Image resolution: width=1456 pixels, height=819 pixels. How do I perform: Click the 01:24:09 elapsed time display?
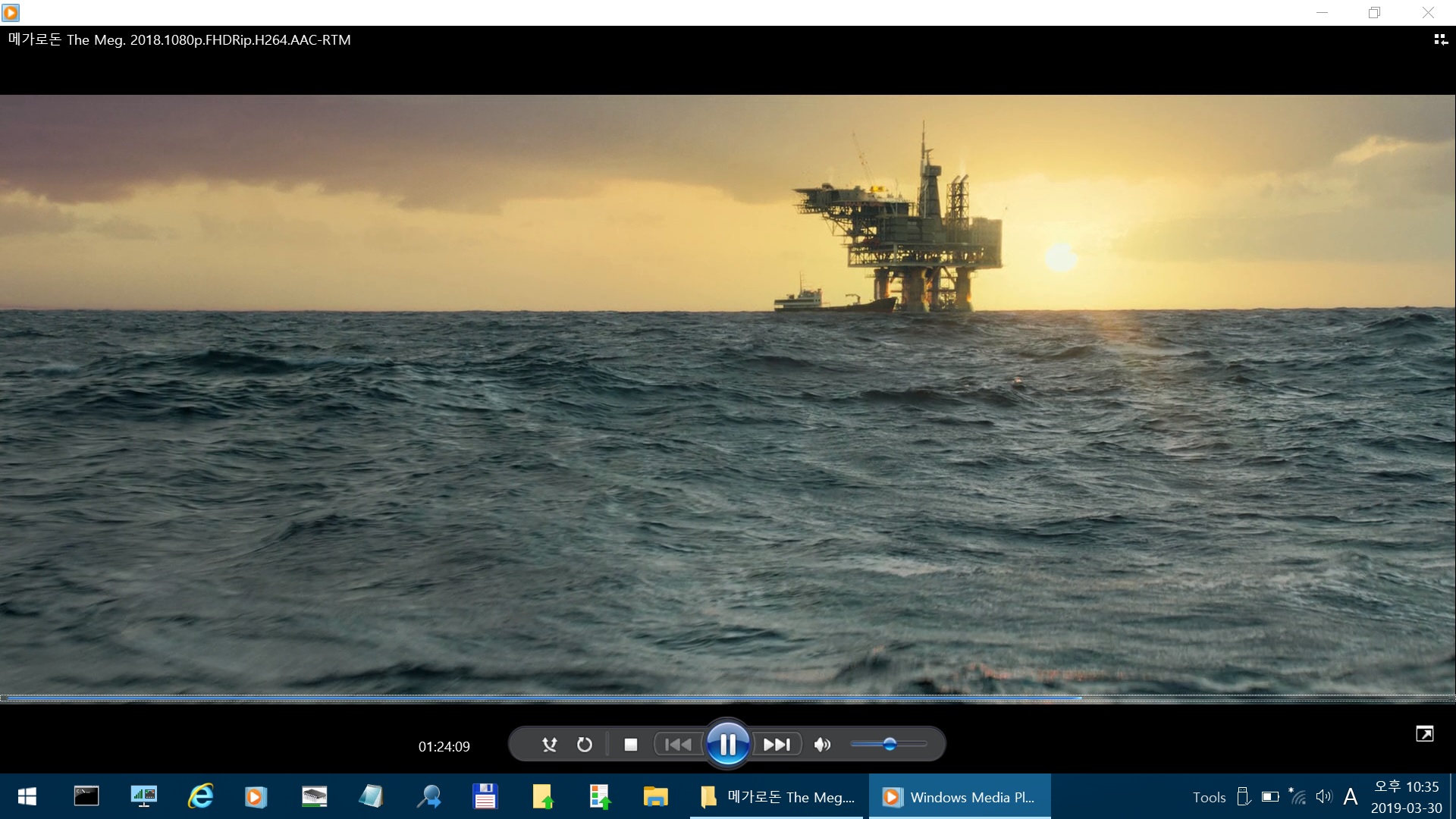pos(444,747)
